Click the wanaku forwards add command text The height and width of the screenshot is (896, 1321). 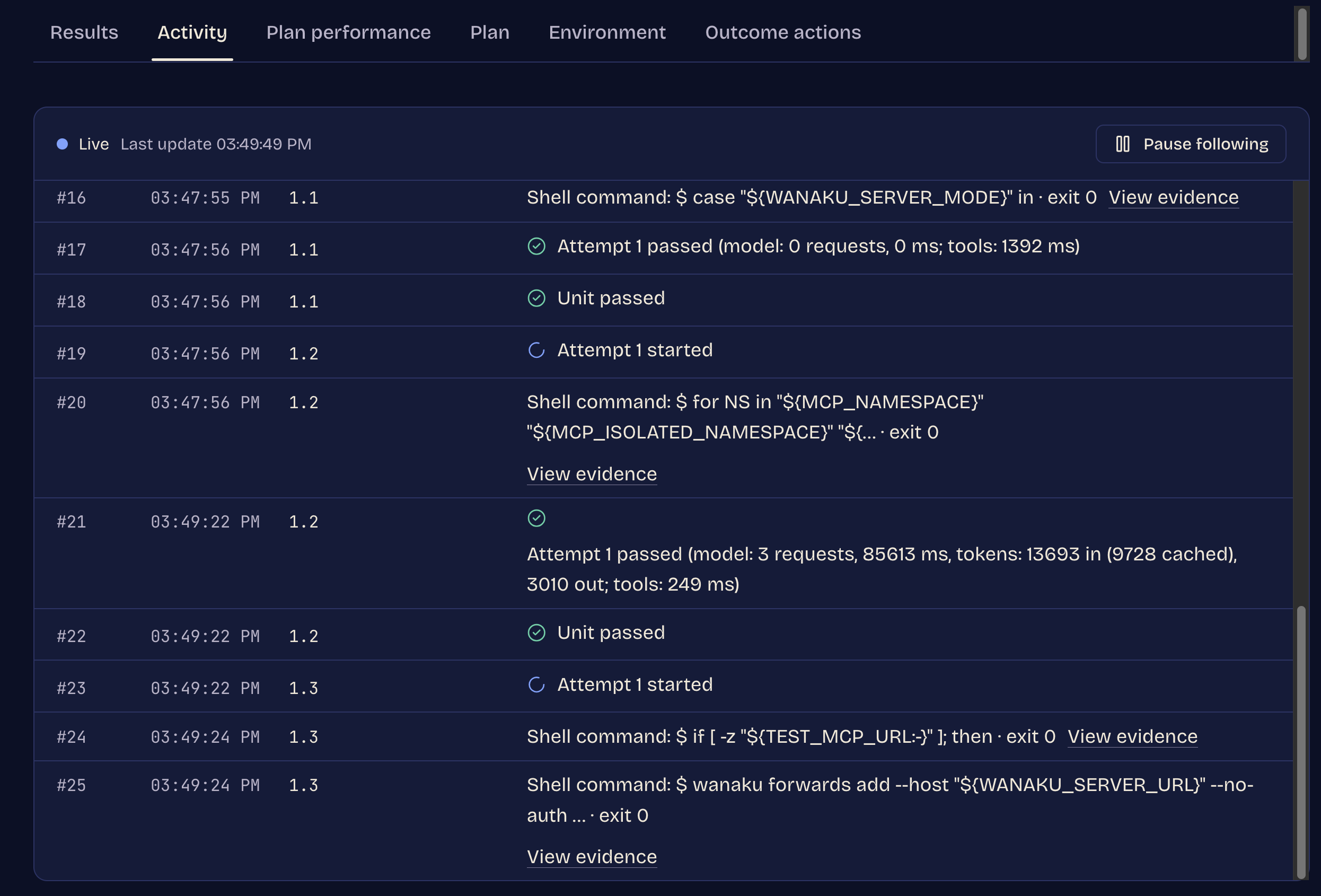(890, 800)
